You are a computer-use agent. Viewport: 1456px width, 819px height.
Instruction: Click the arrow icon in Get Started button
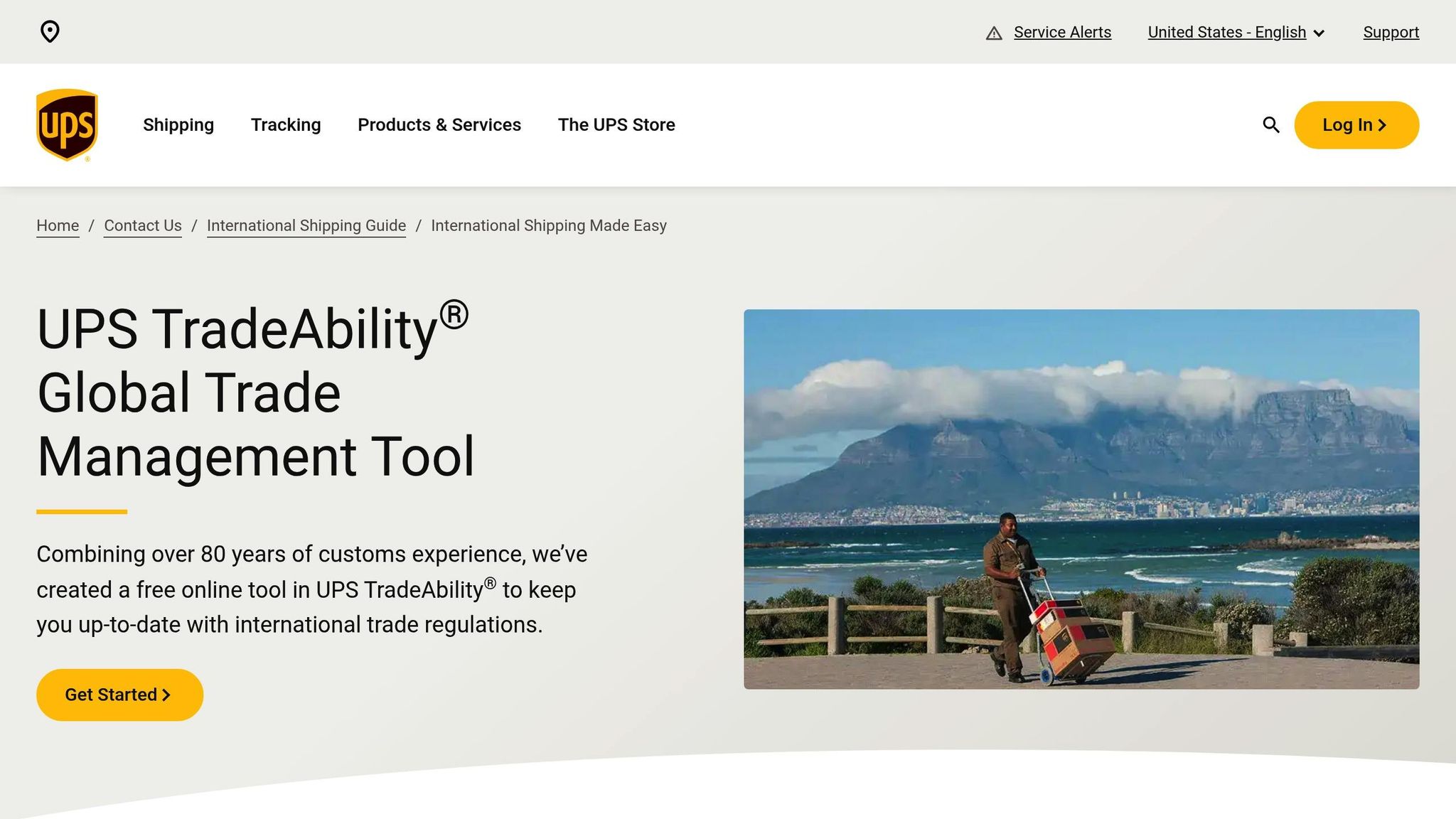167,695
